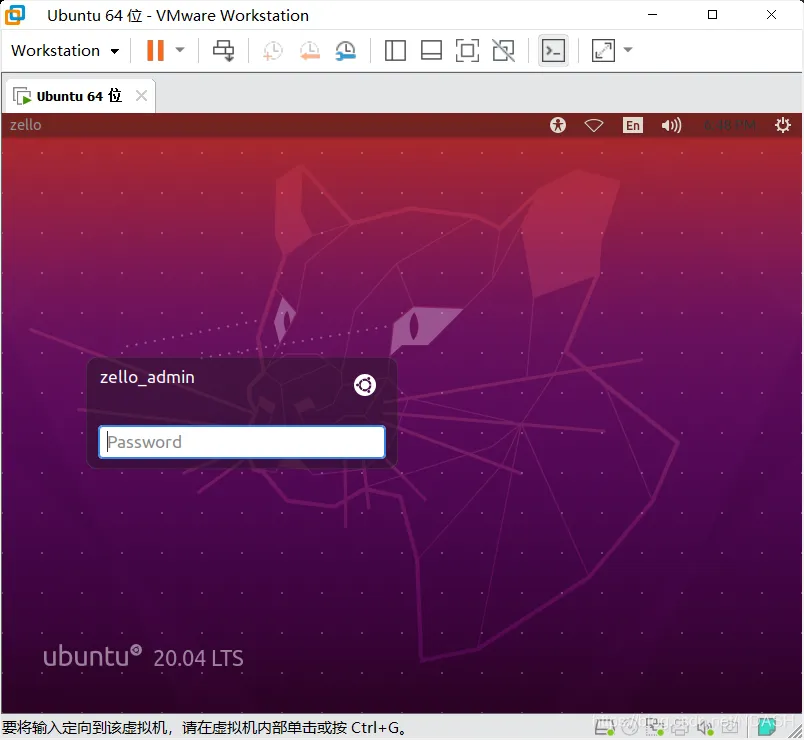Image resolution: width=804 pixels, height=740 pixels.
Task: Click the network adapter status icon
Action: (654, 727)
